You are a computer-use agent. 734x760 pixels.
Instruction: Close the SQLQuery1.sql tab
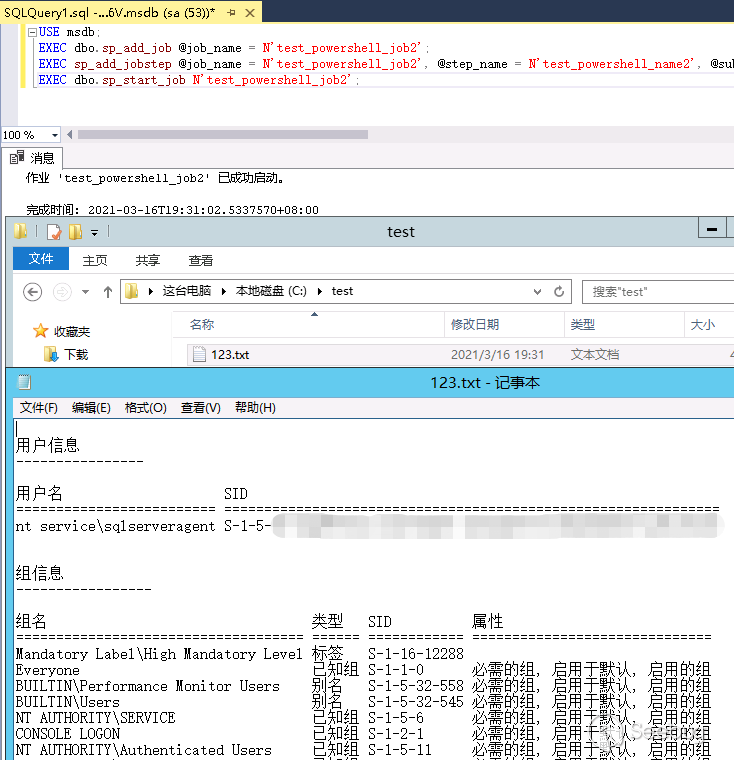pyautogui.click(x=250, y=13)
